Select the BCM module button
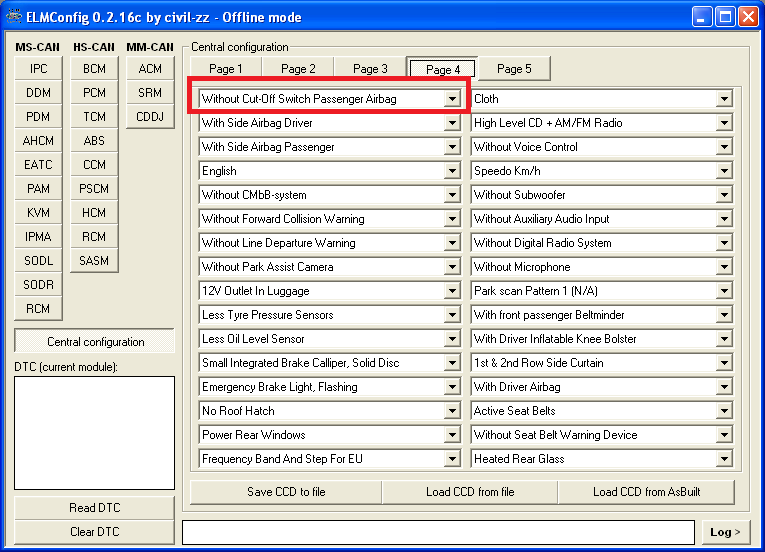This screenshot has height=552, width=765. point(94,69)
